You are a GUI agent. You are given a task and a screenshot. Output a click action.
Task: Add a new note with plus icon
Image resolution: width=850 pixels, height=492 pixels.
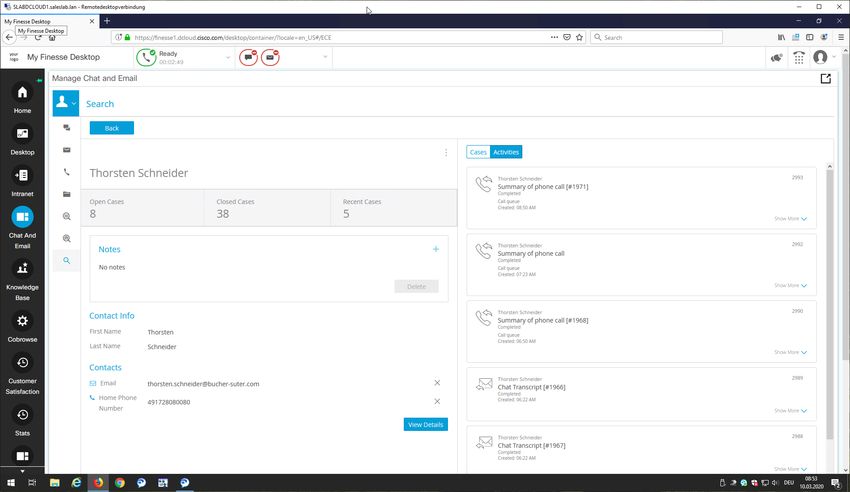tap(436, 249)
